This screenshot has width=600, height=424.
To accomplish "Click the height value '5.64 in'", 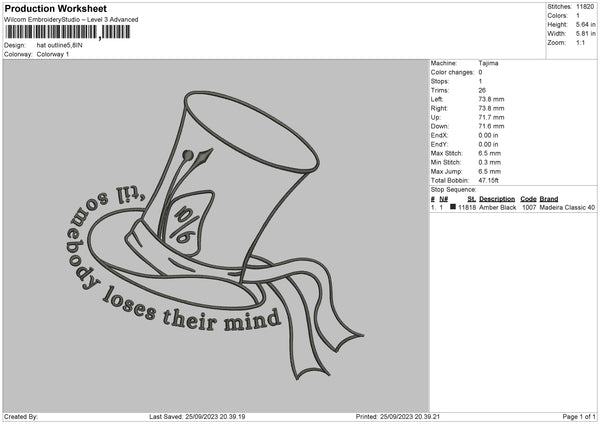I will 585,24.
